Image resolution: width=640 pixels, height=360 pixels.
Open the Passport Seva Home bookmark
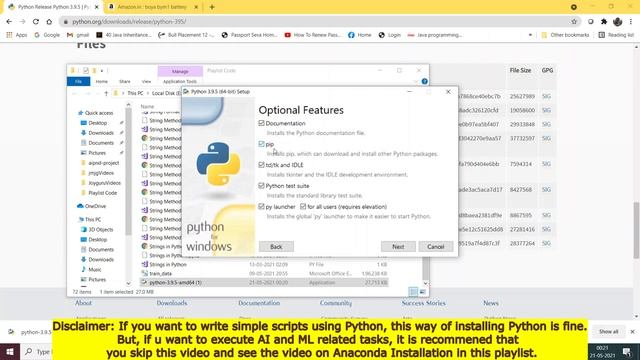tap(249, 35)
